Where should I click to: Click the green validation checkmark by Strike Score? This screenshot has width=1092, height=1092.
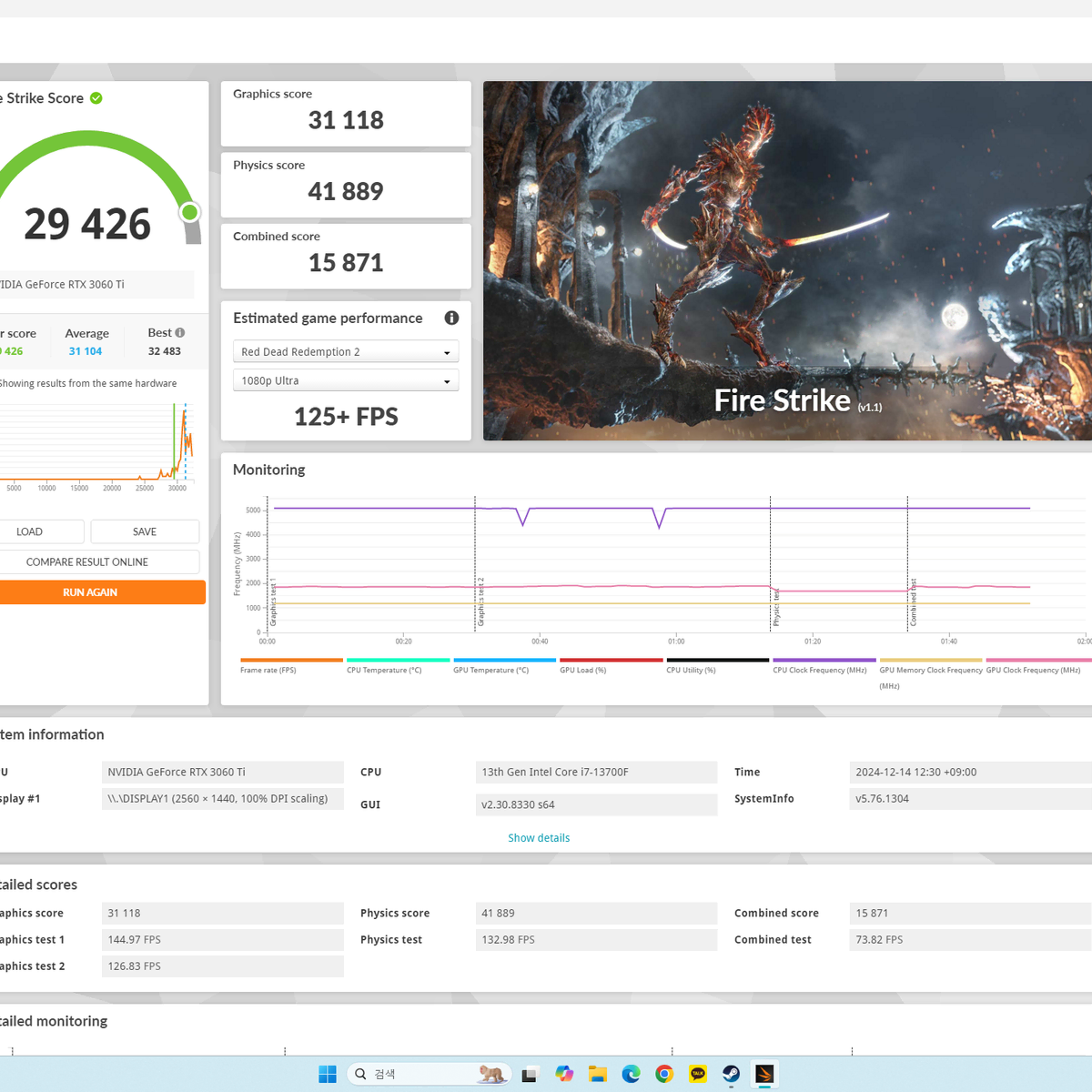[x=96, y=98]
